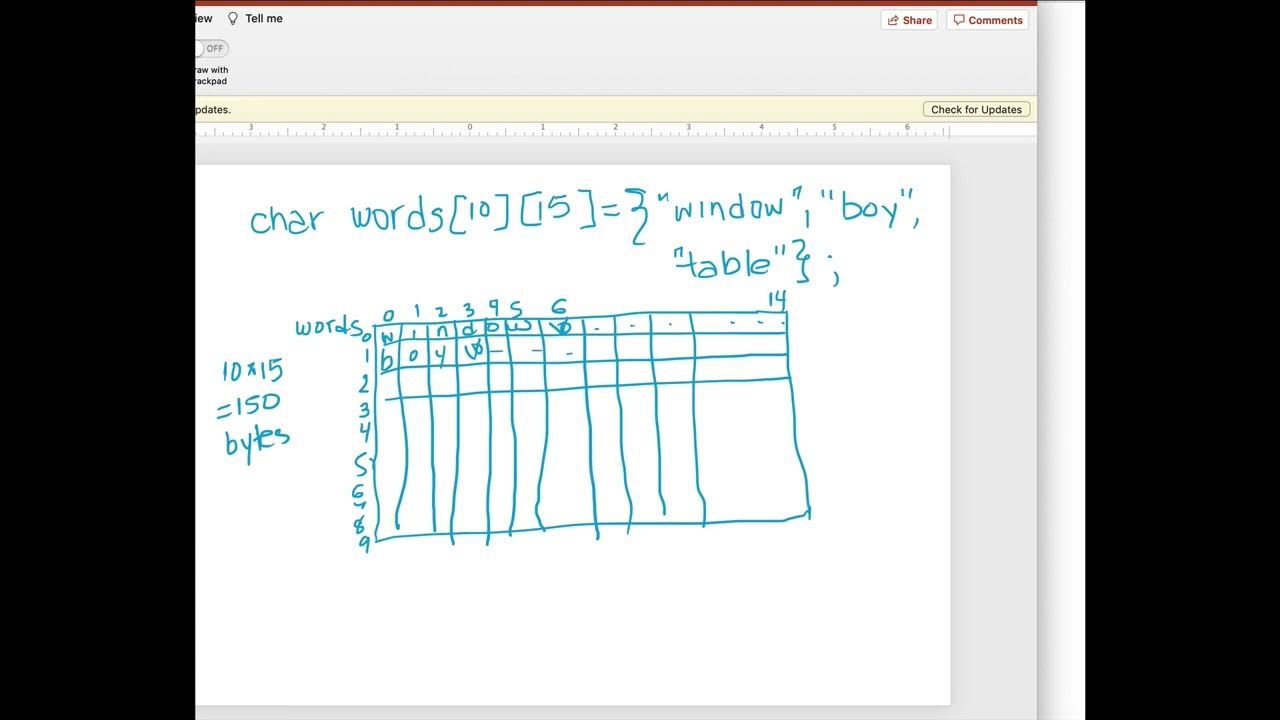Open the Comments pane
Image resolution: width=1280 pixels, height=720 pixels.
(987, 20)
